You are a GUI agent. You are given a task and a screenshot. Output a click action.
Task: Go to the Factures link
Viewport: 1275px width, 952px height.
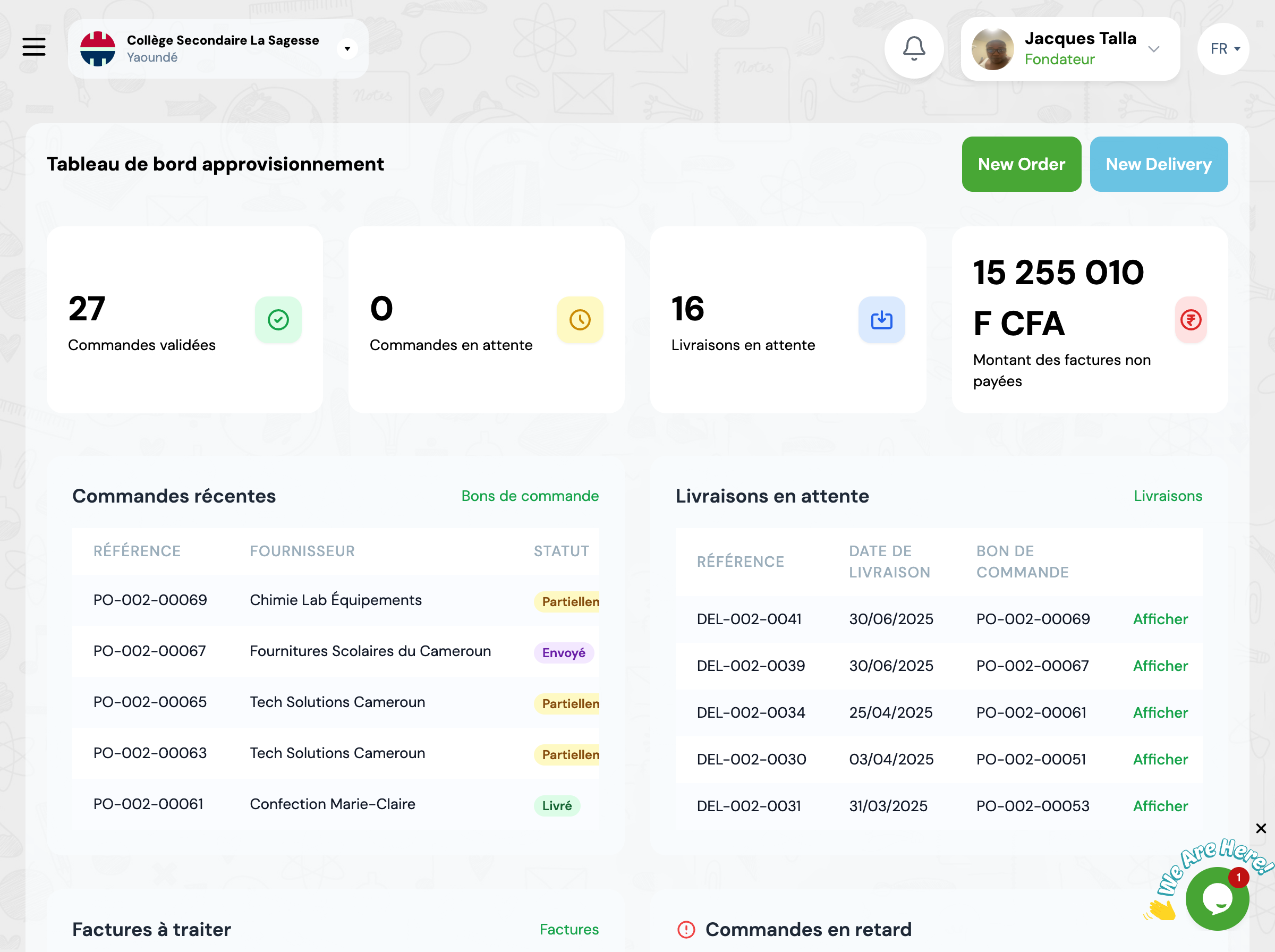[x=568, y=929]
